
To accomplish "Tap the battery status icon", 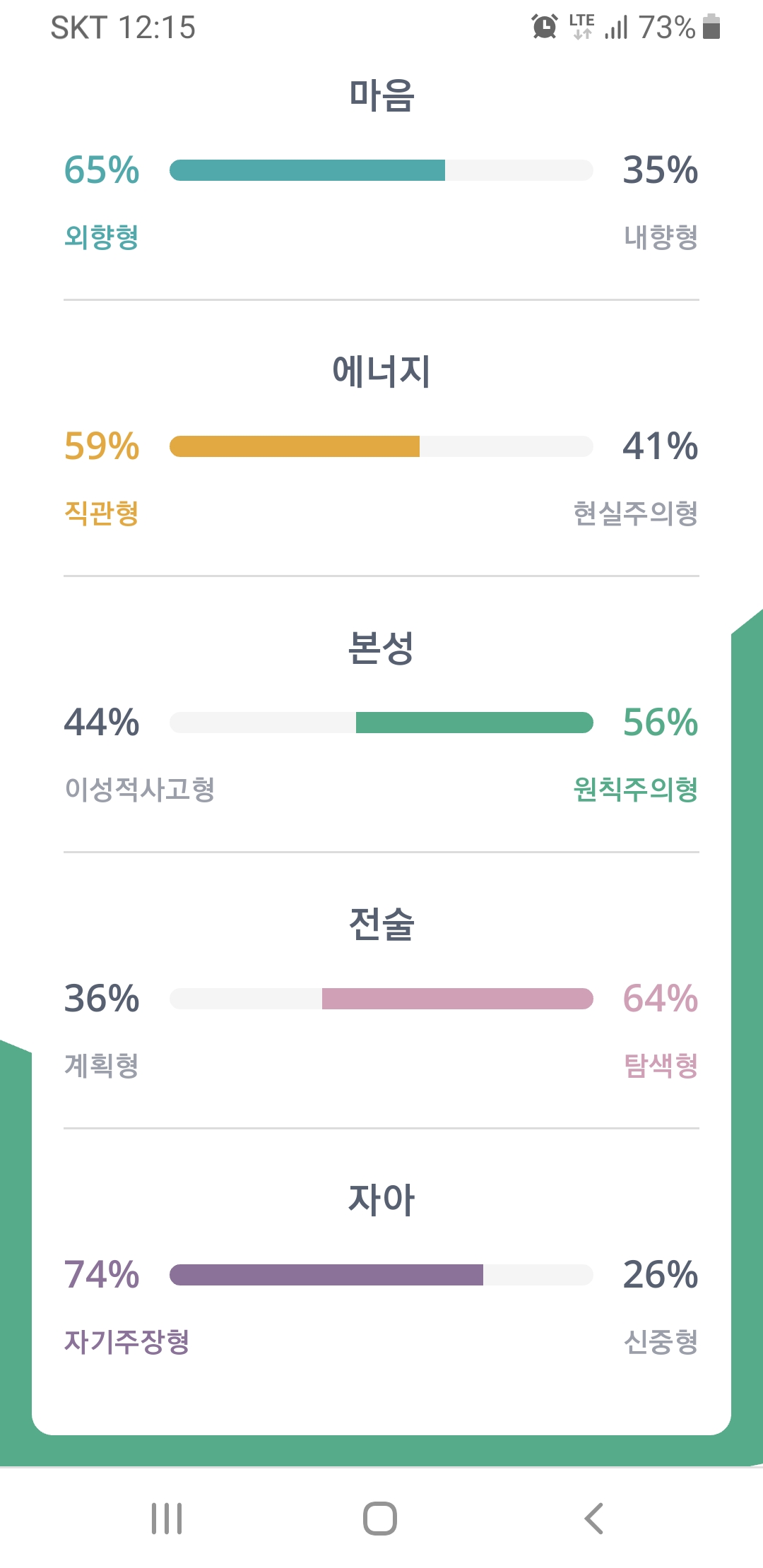I will tap(711, 27).
